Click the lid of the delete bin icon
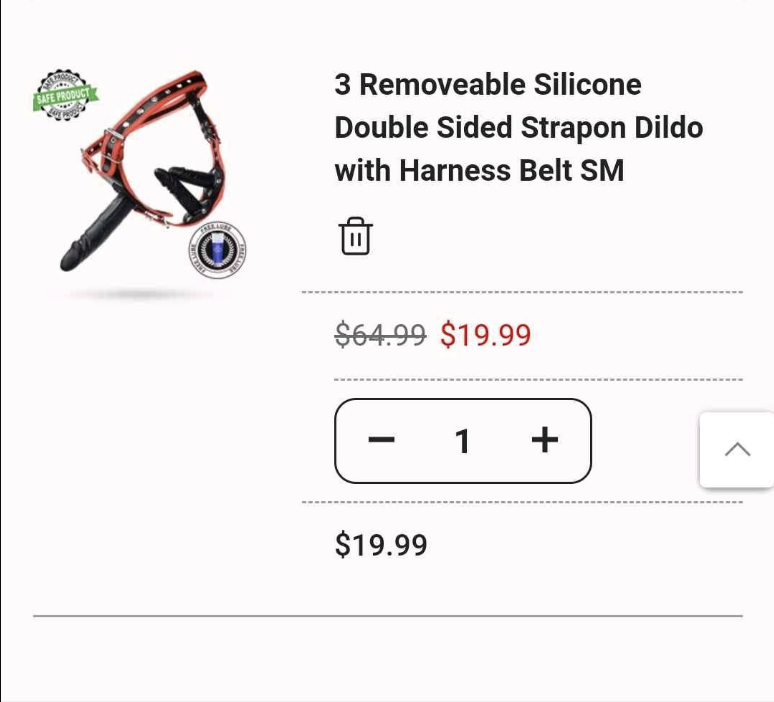This screenshot has height=702, width=774. (x=355, y=223)
